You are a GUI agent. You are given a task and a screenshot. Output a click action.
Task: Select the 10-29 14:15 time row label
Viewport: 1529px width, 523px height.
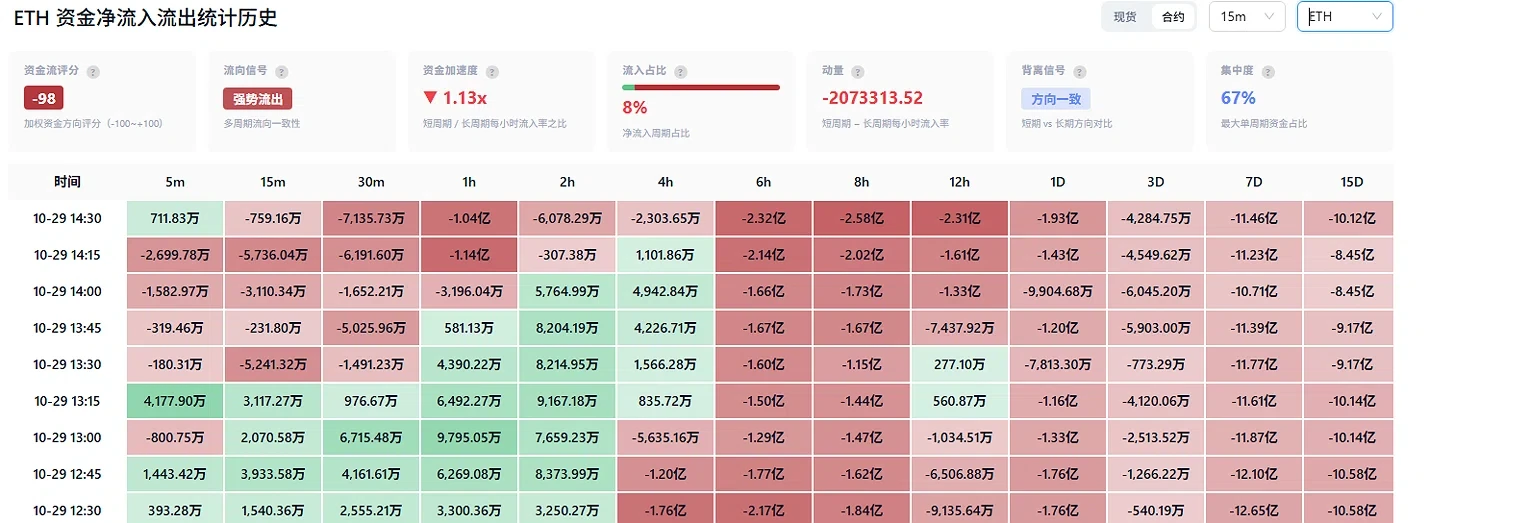[x=67, y=255]
